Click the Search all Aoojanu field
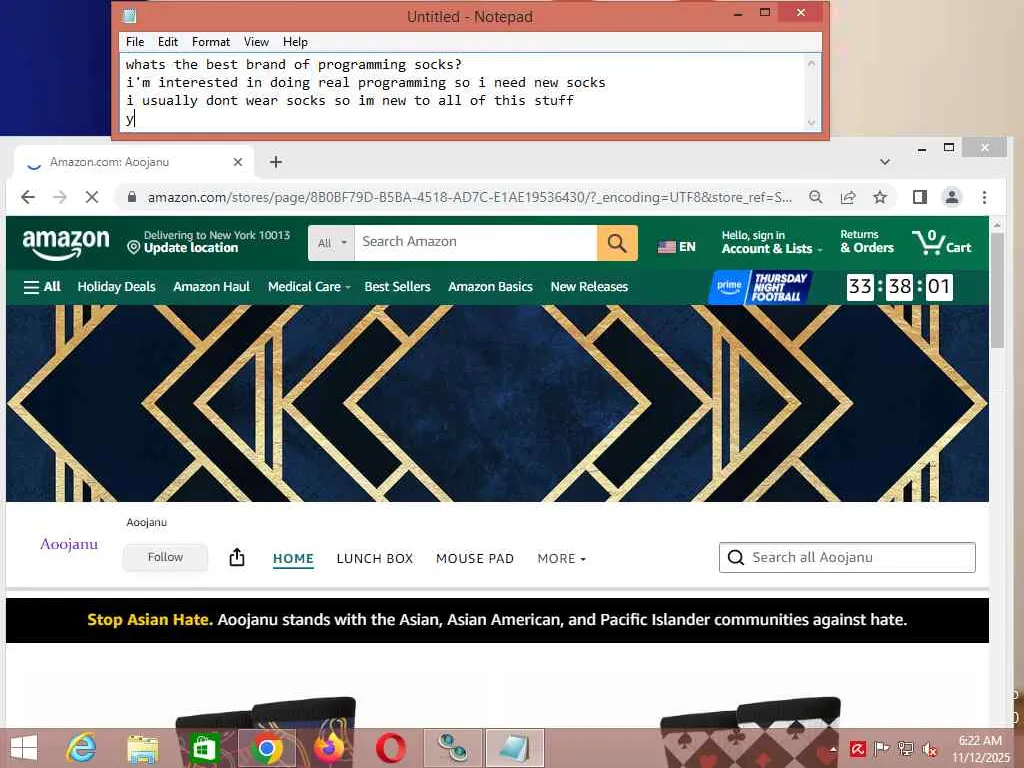Image resolution: width=1024 pixels, height=768 pixels. [847, 557]
